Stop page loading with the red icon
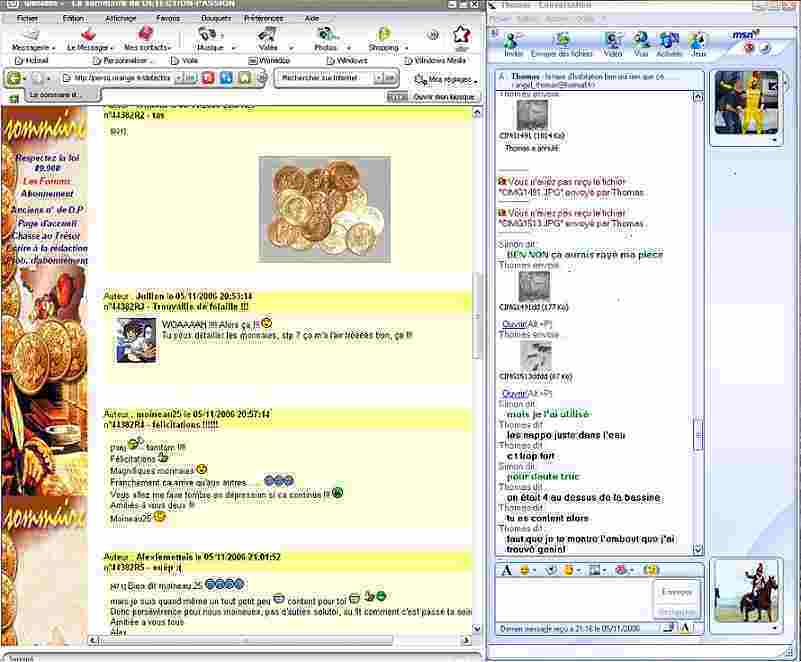 (207, 78)
